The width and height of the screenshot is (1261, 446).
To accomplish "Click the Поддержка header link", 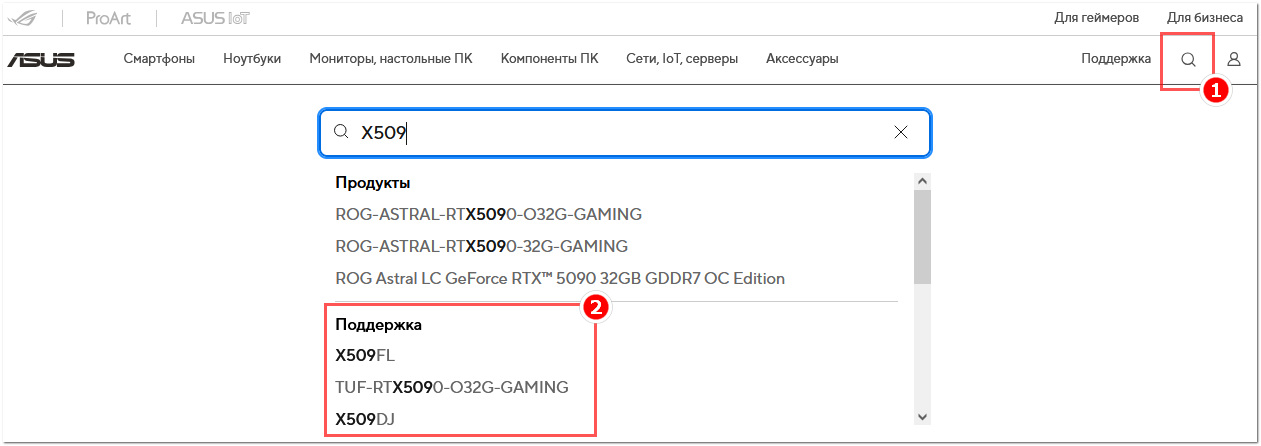I will tap(1116, 59).
